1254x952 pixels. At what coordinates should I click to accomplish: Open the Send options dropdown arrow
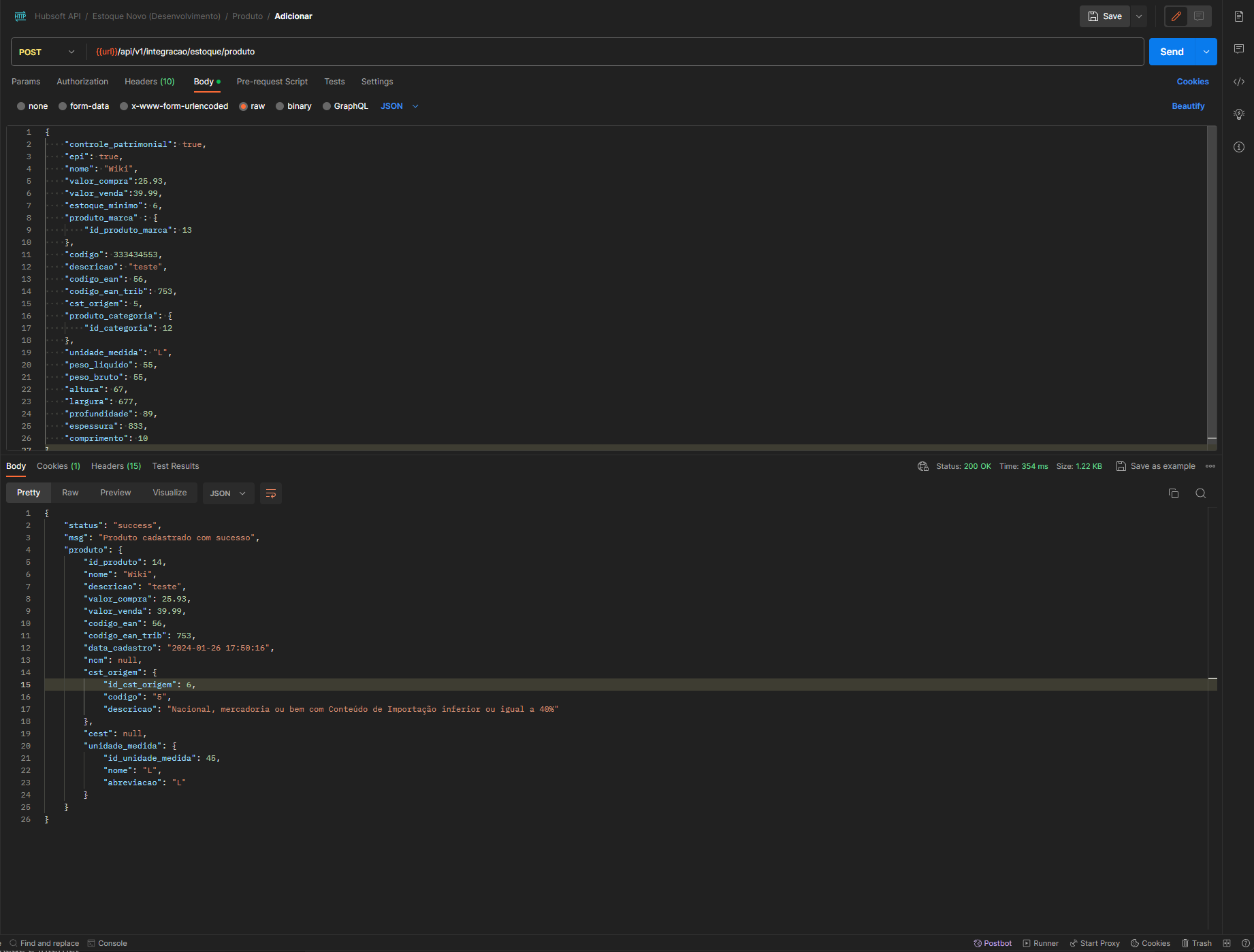[1206, 52]
